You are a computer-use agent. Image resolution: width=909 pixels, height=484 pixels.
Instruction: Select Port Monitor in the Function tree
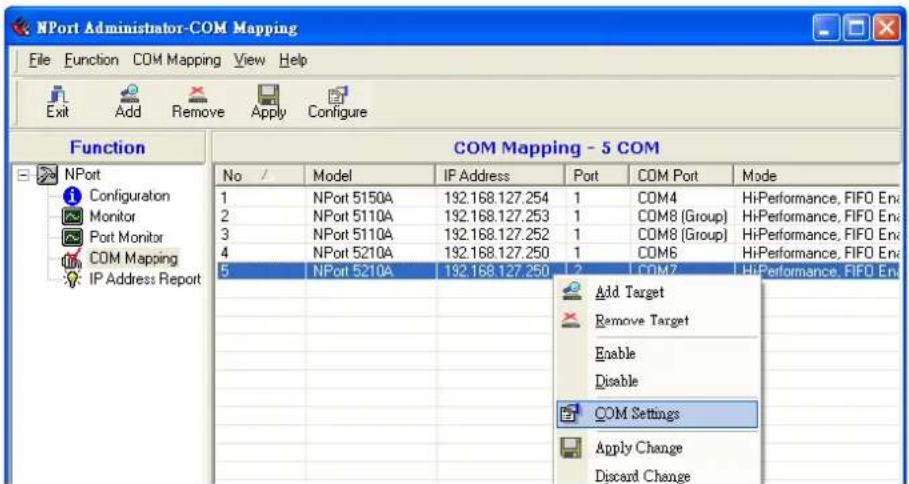(126, 238)
